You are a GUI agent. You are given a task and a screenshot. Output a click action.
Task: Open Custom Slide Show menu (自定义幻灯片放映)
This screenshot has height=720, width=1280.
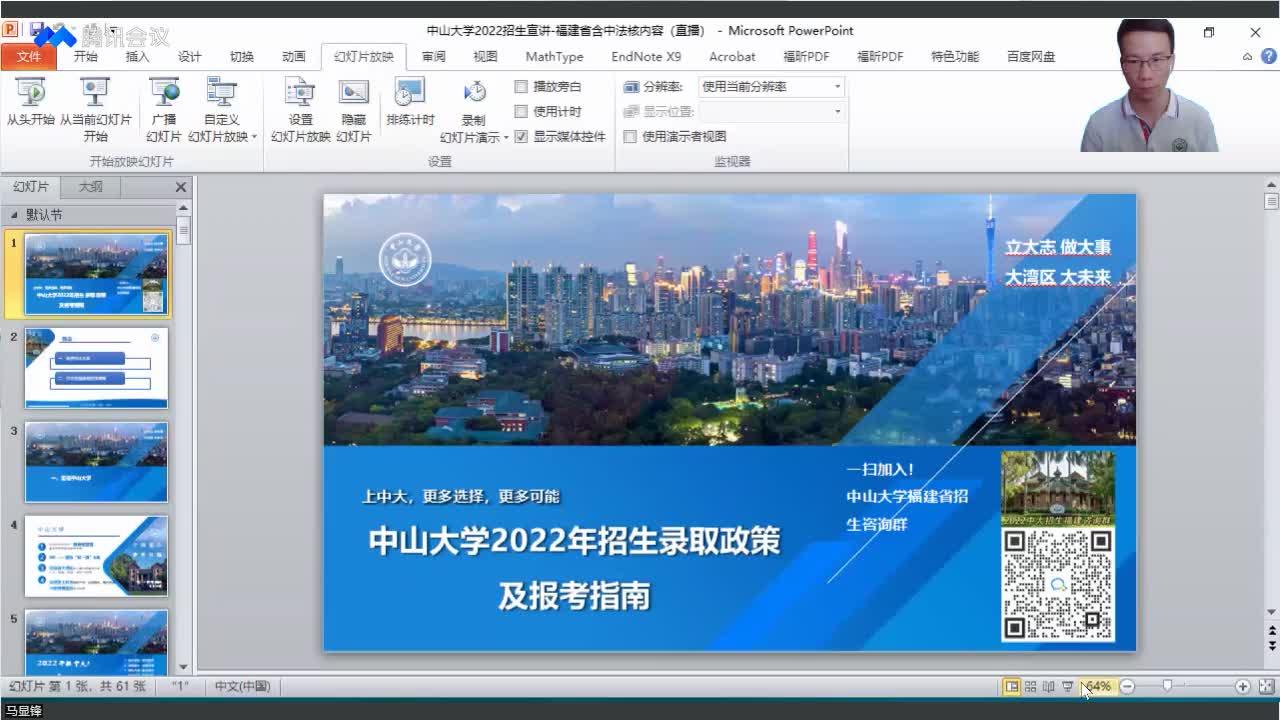(x=222, y=110)
